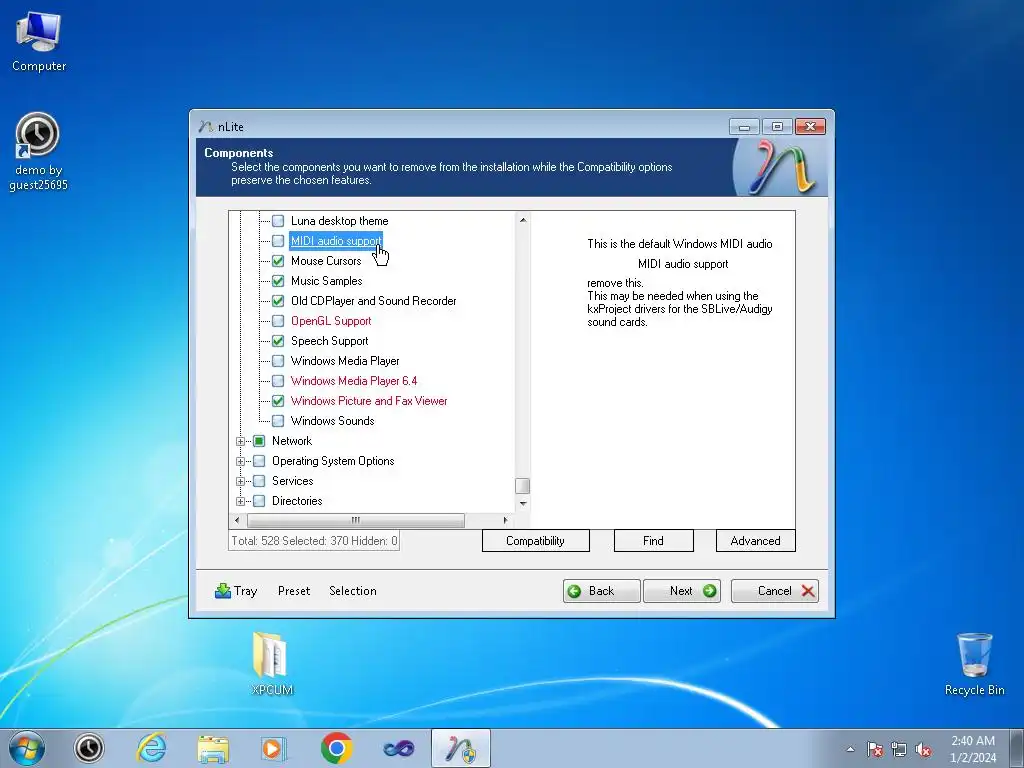Uncheck the Speech Support checkbox
Image resolution: width=1024 pixels, height=768 pixels.
pos(278,341)
